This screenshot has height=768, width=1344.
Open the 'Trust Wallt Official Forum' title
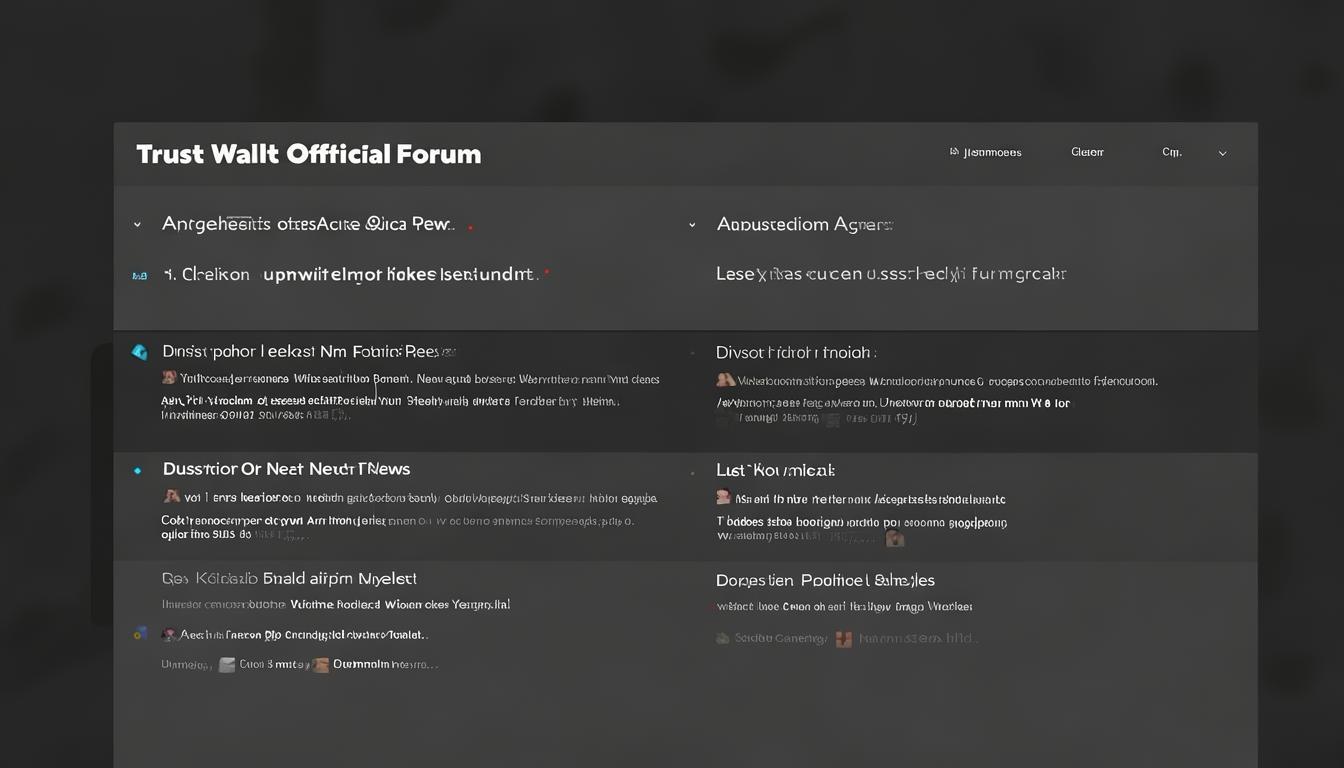pos(308,154)
